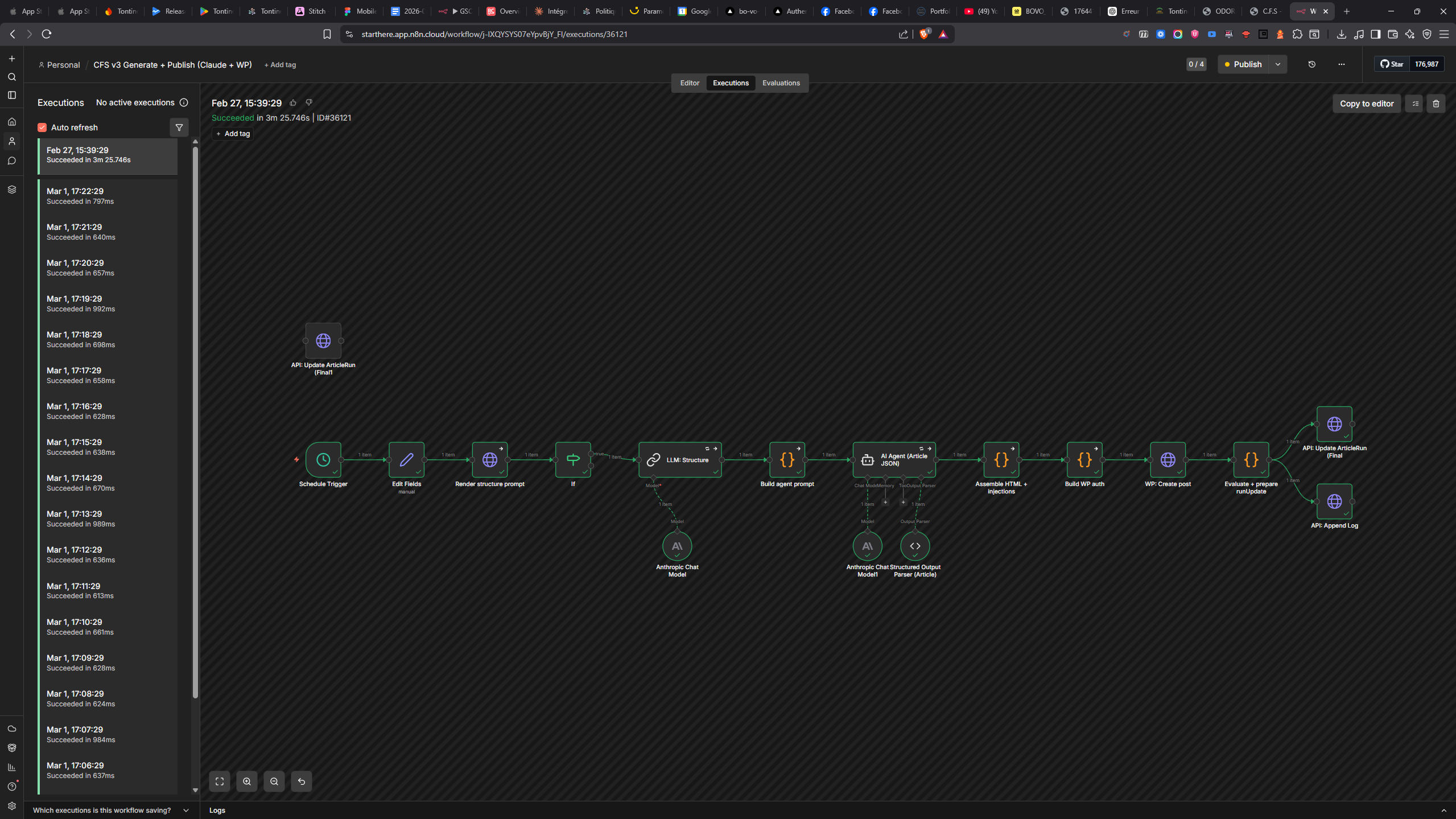Click the Anthropic Chat Model node
This screenshot has width=1456, height=819.
677,546
